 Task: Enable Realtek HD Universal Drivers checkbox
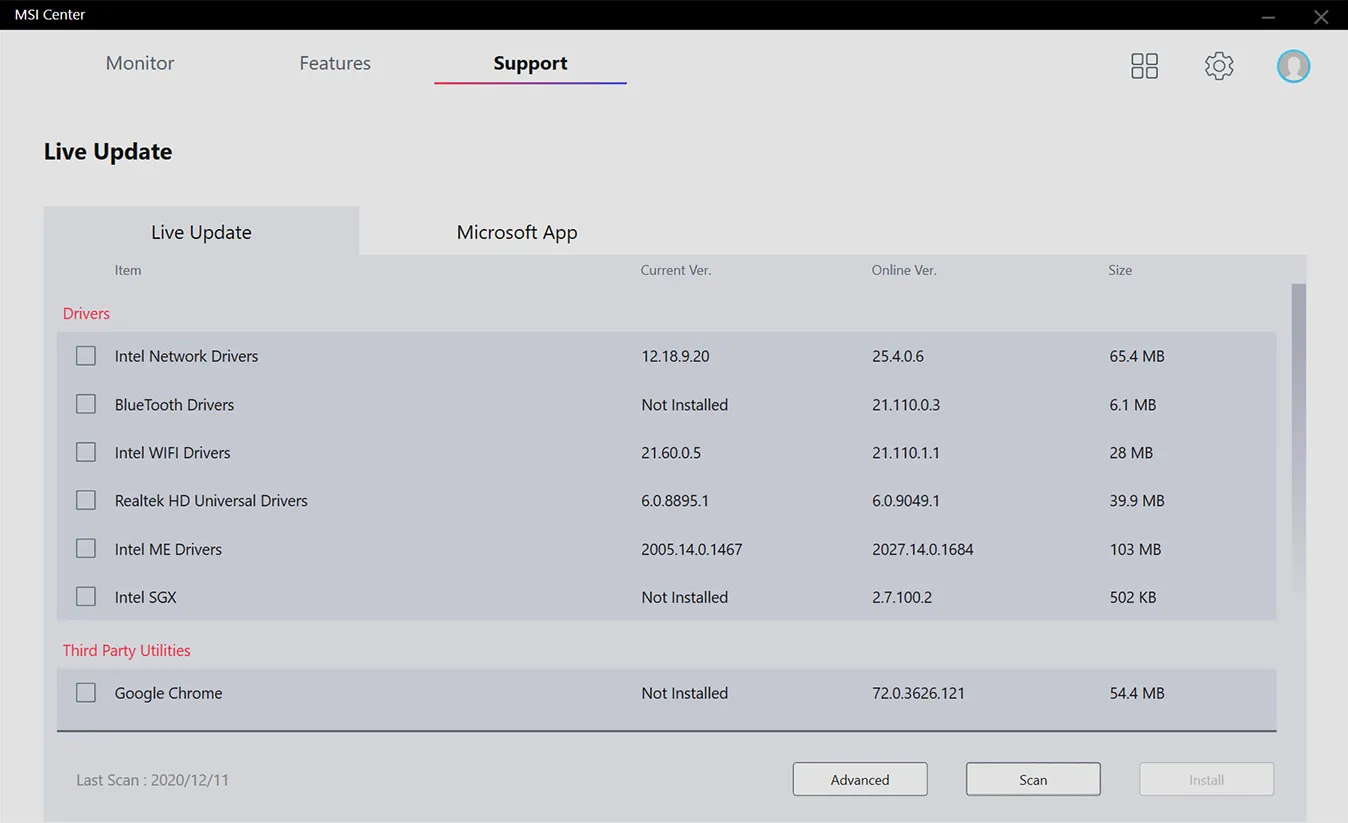[x=86, y=500]
